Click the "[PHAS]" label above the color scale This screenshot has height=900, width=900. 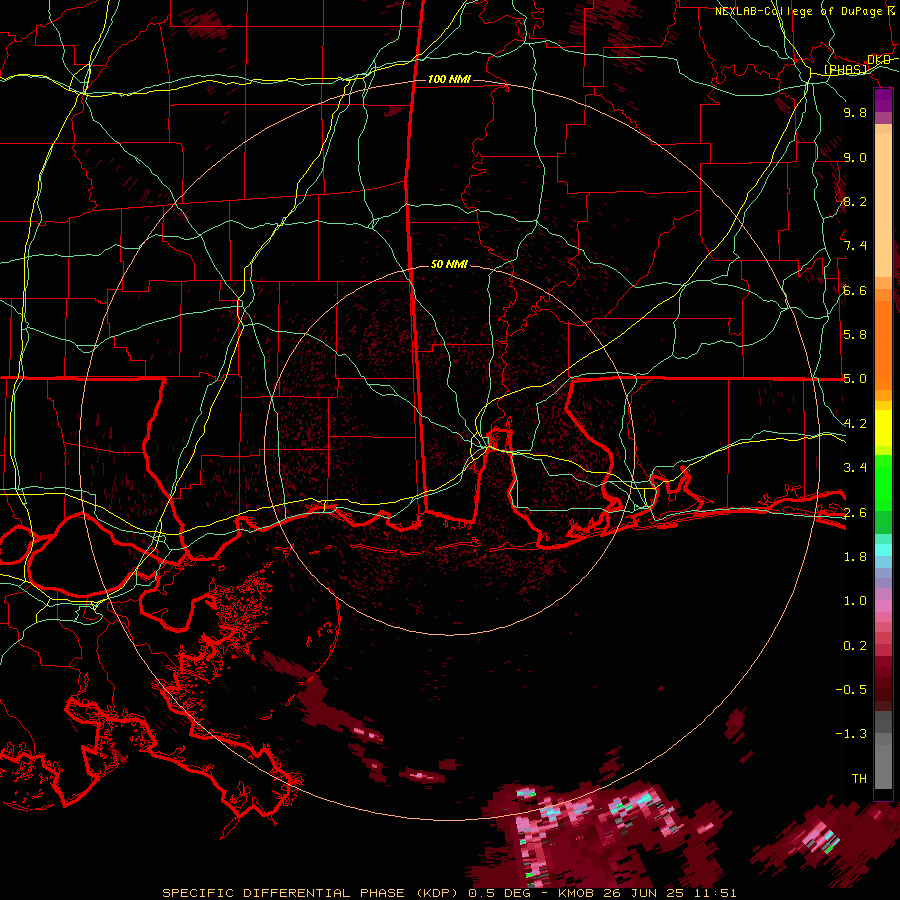tap(845, 70)
